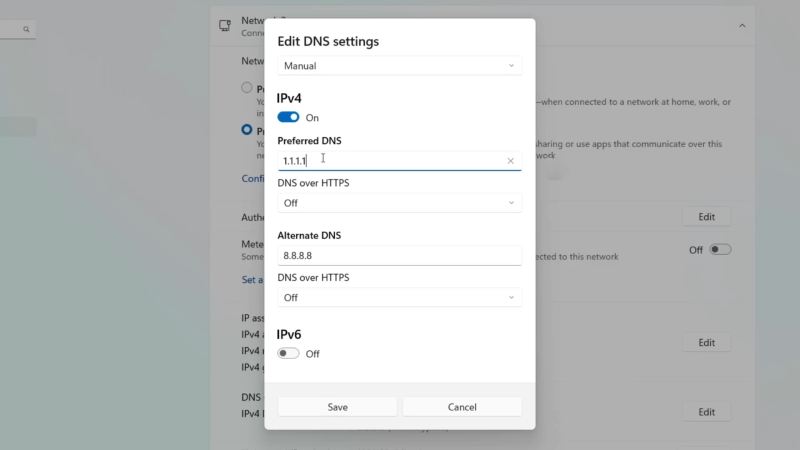The width and height of the screenshot is (800, 450).
Task: Collapse the network section chevron in Settings
Action: click(x=742, y=26)
